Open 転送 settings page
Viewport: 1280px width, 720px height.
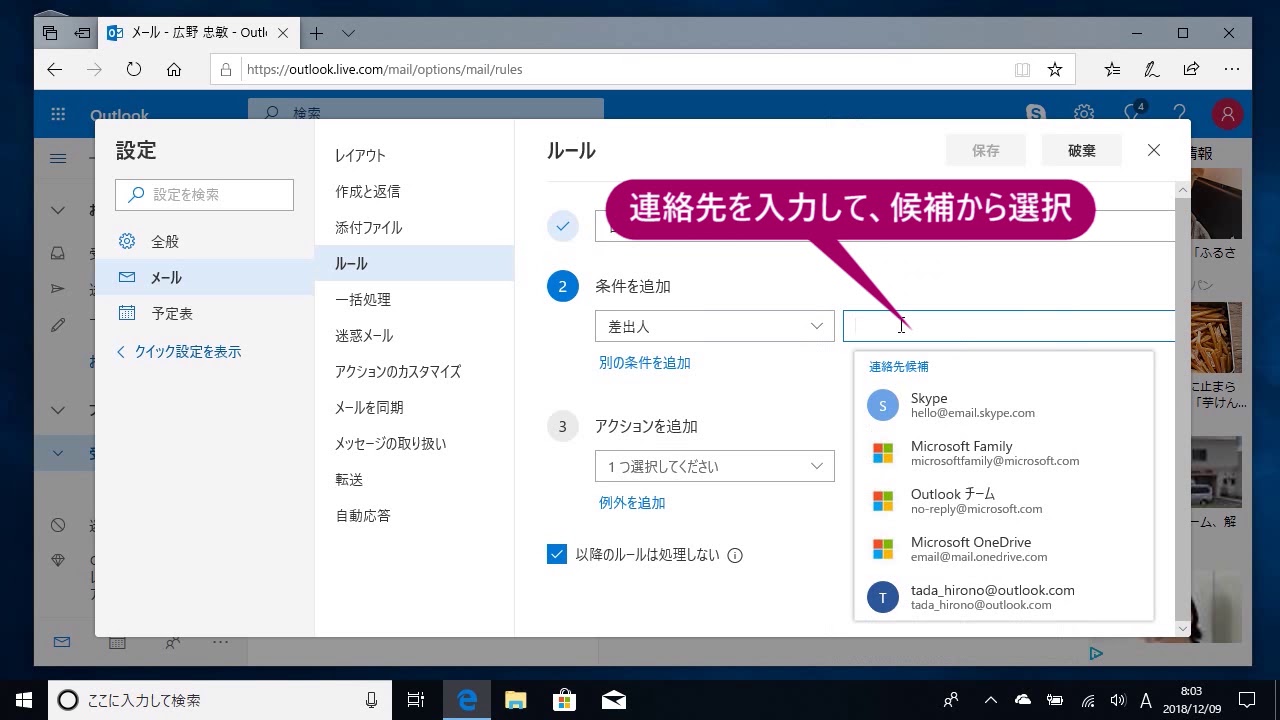pyautogui.click(x=414, y=480)
